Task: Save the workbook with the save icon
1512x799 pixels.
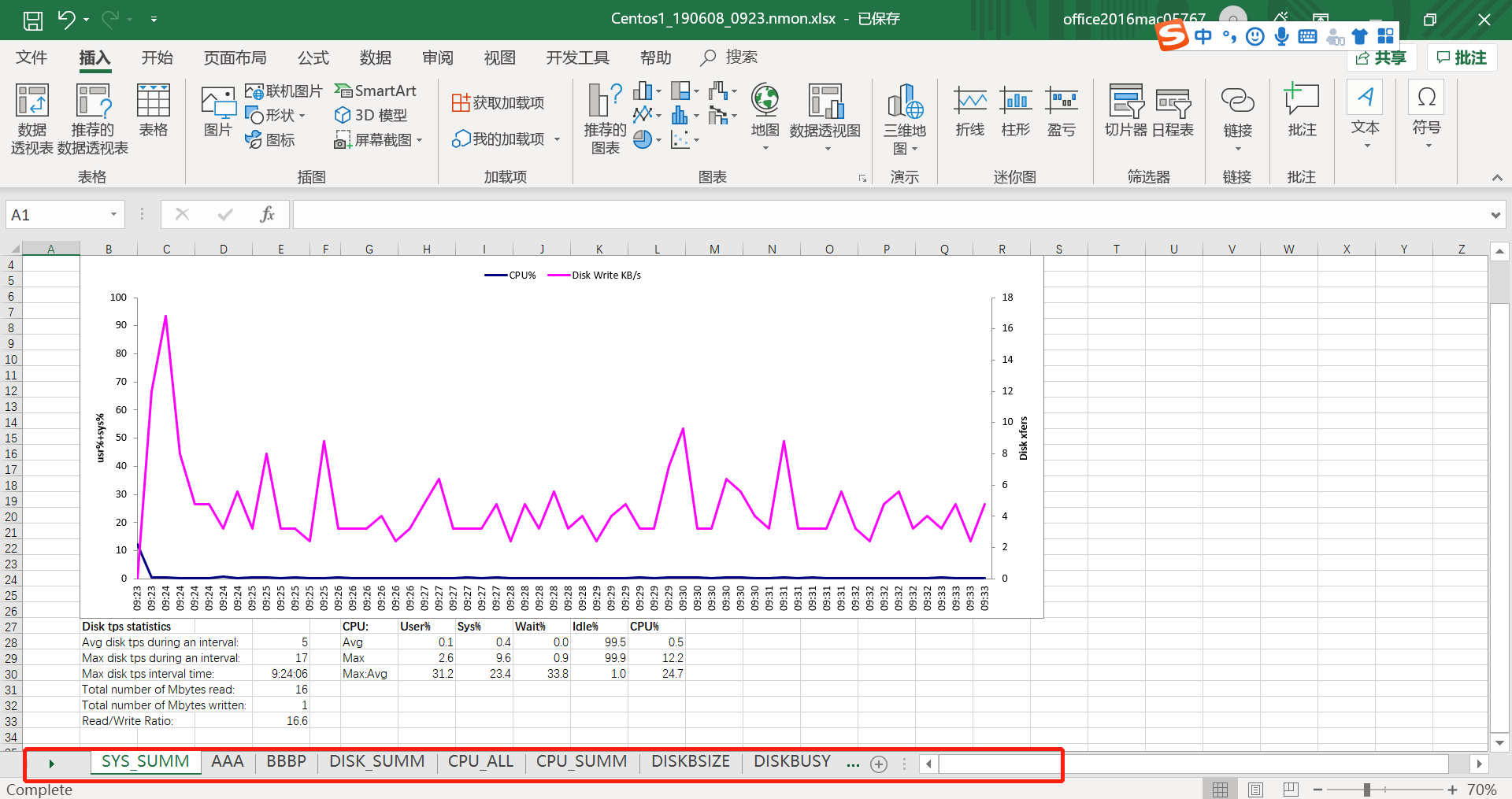Action: 32,20
